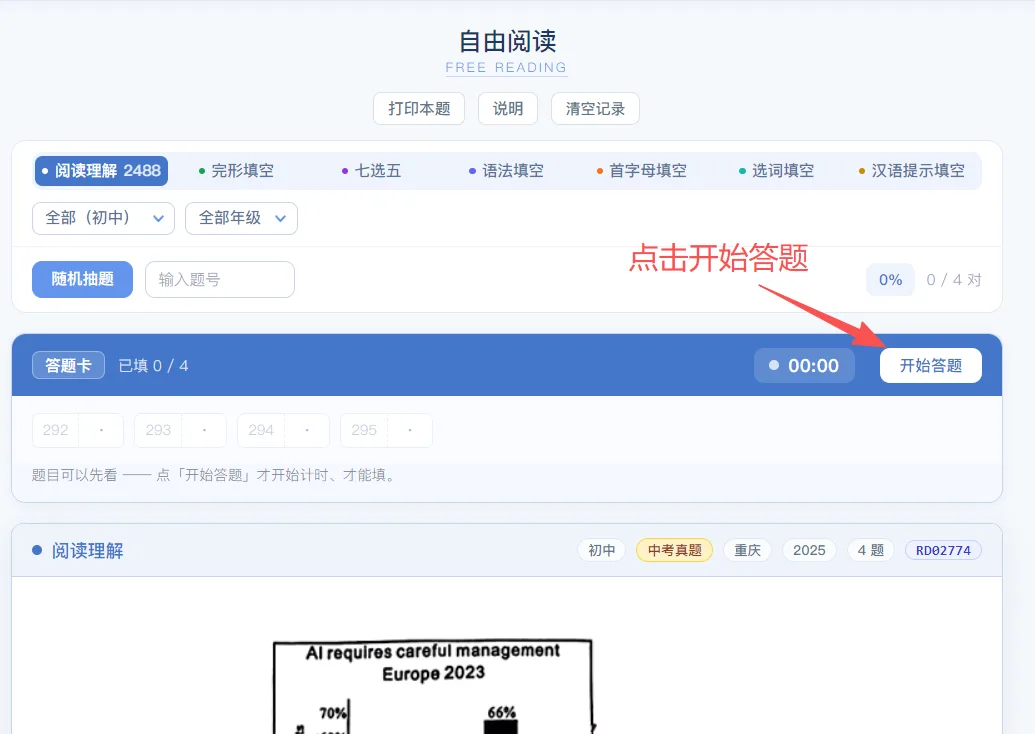Click the 2025 year tag
1035x734 pixels.
pyautogui.click(x=809, y=550)
